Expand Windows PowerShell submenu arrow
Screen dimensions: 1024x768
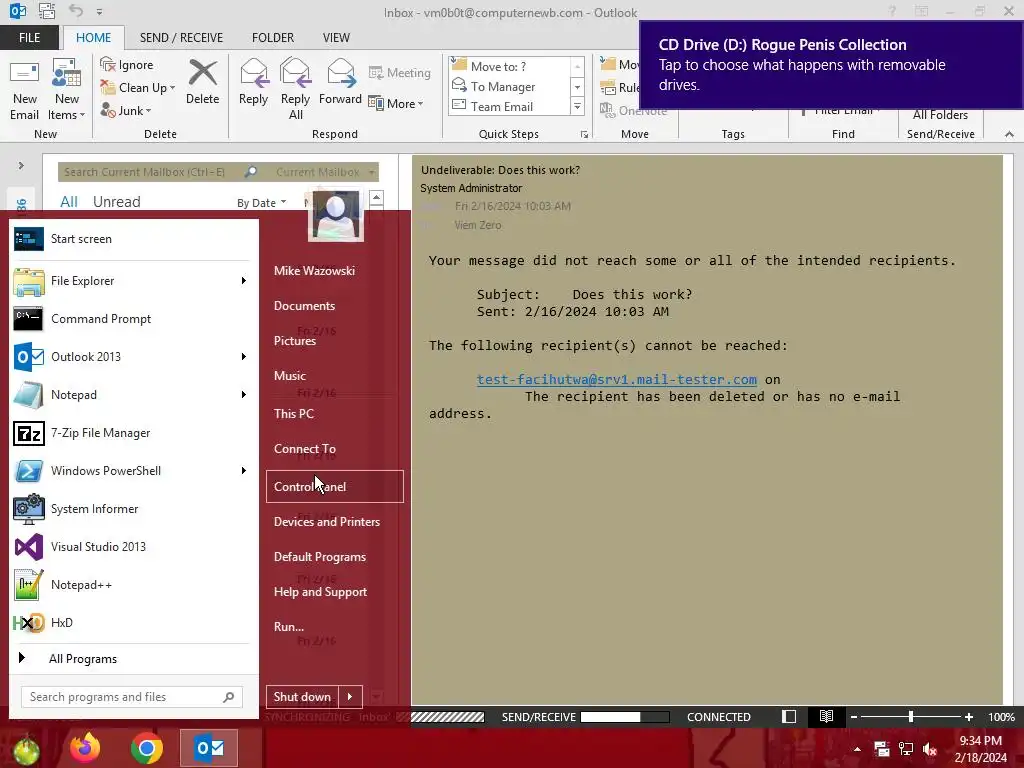click(244, 471)
